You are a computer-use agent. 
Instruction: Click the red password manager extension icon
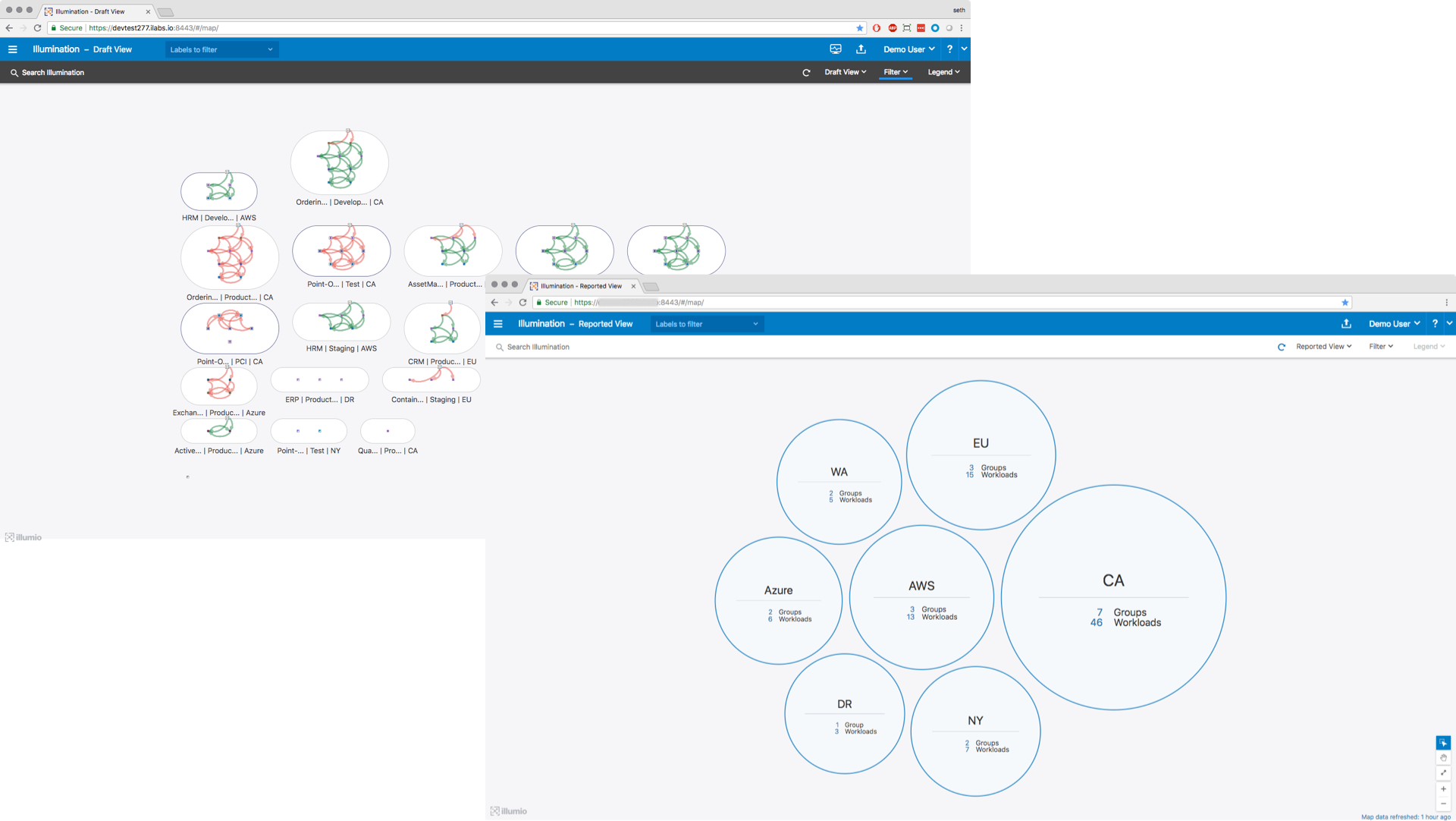click(x=921, y=28)
